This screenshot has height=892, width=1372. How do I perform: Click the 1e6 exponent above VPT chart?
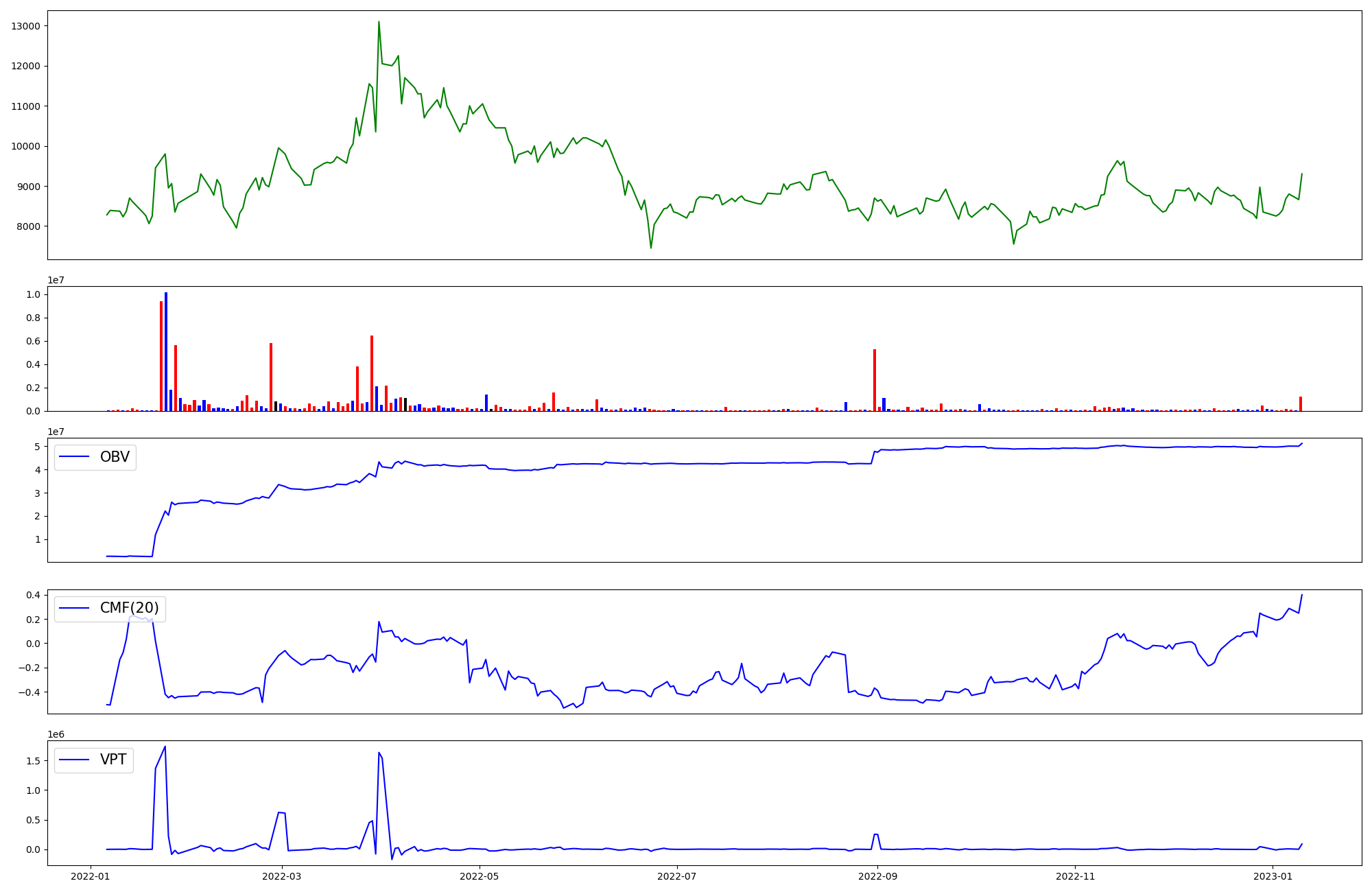click(x=56, y=734)
